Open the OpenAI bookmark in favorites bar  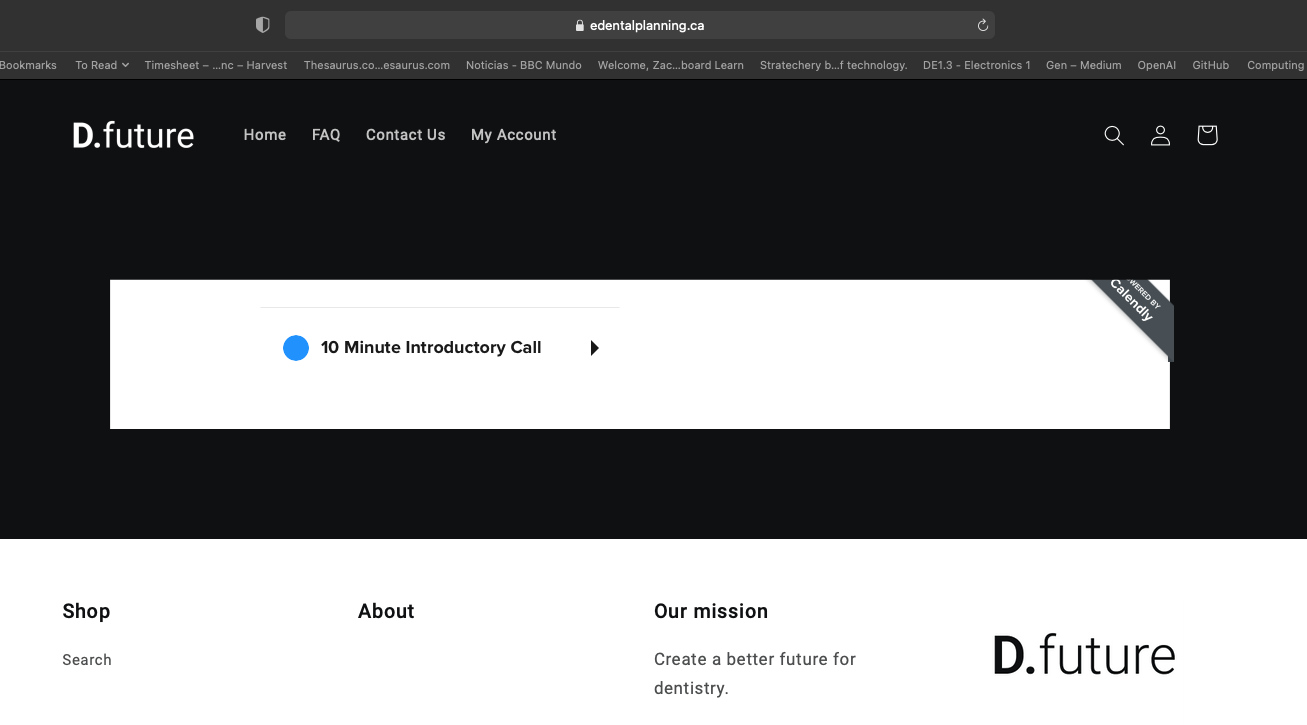pyautogui.click(x=1156, y=65)
